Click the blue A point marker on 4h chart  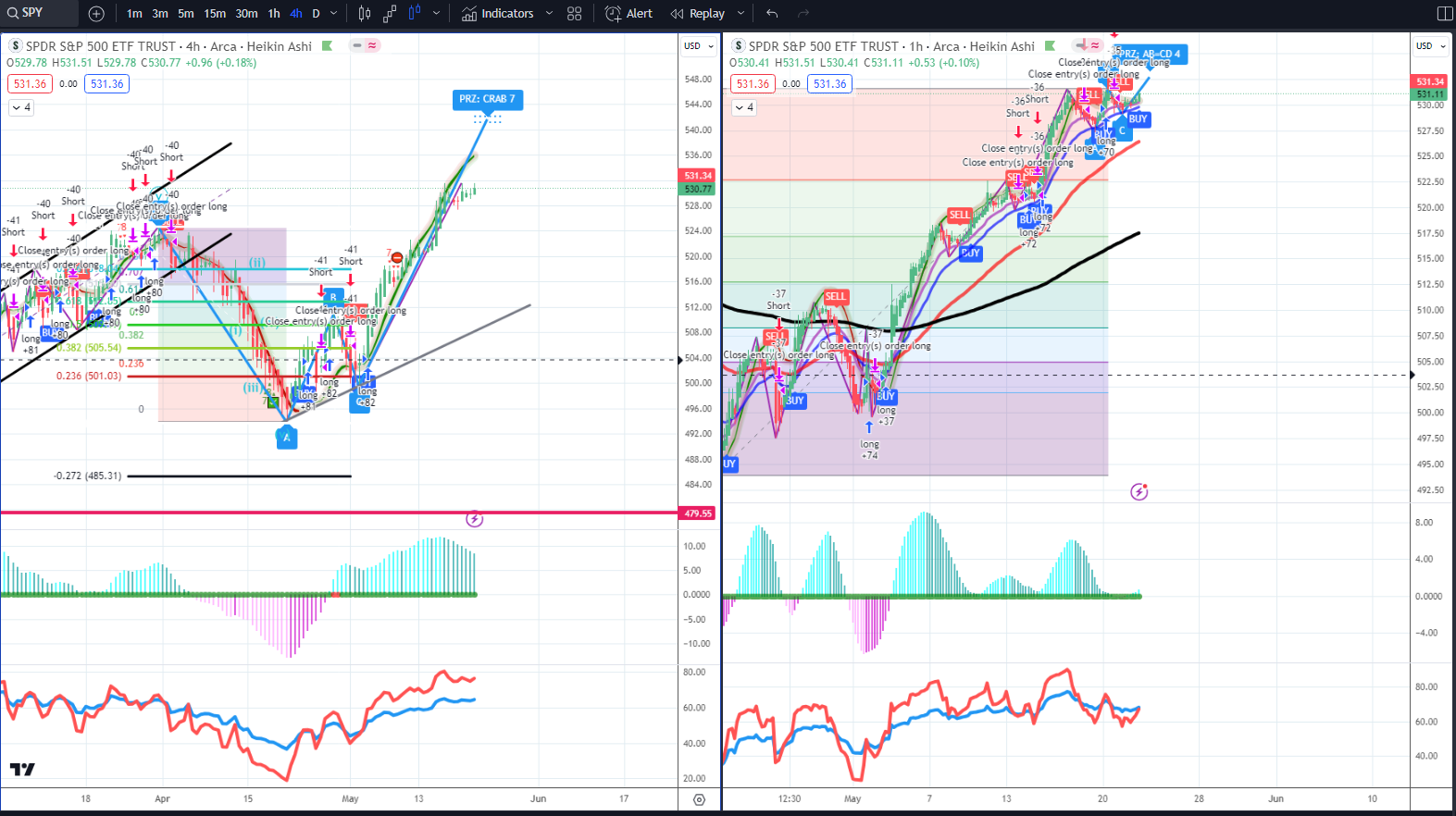287,438
